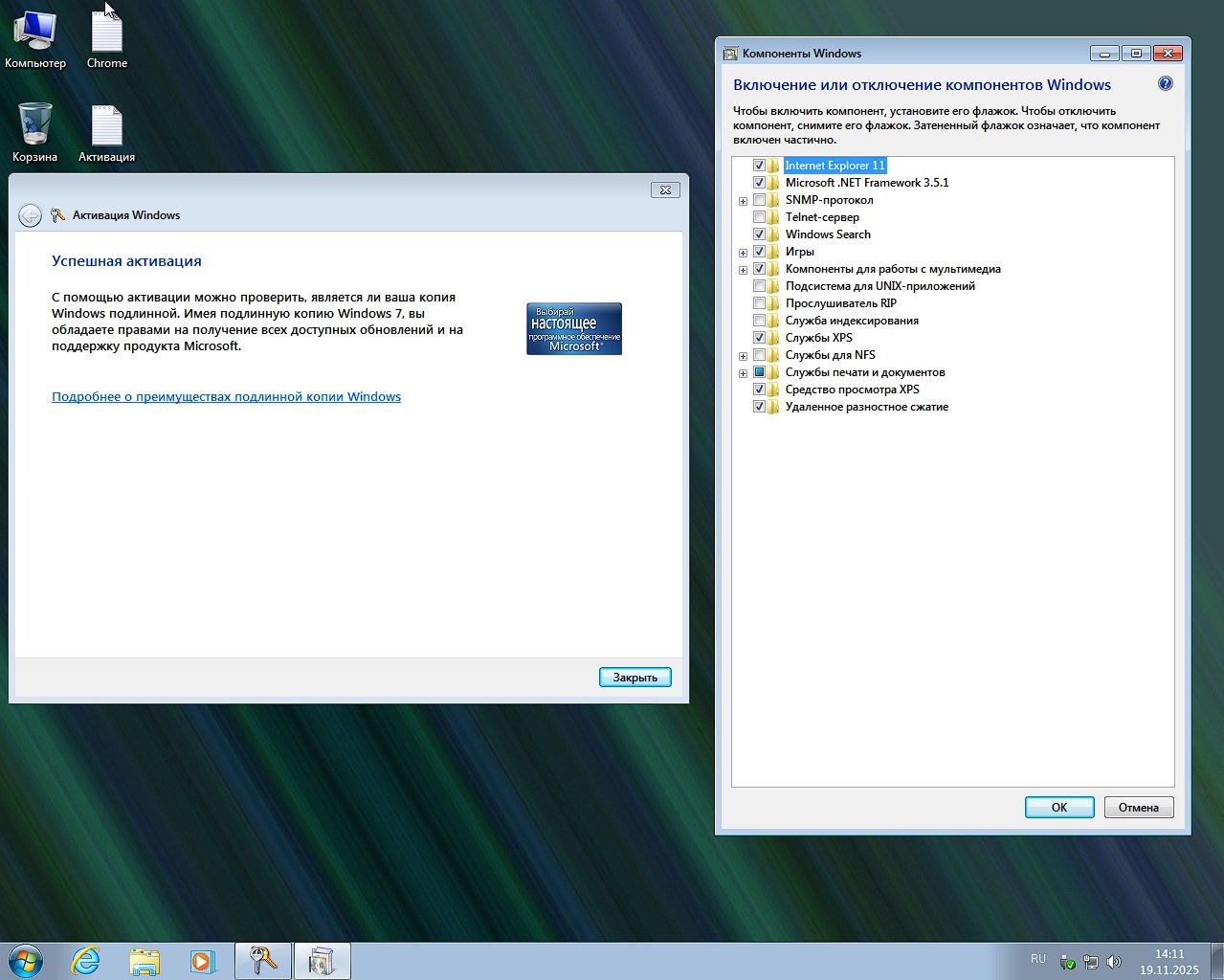Launch Internet Explorer from the taskbar
Image resolution: width=1224 pixels, height=980 pixels.
[85, 960]
